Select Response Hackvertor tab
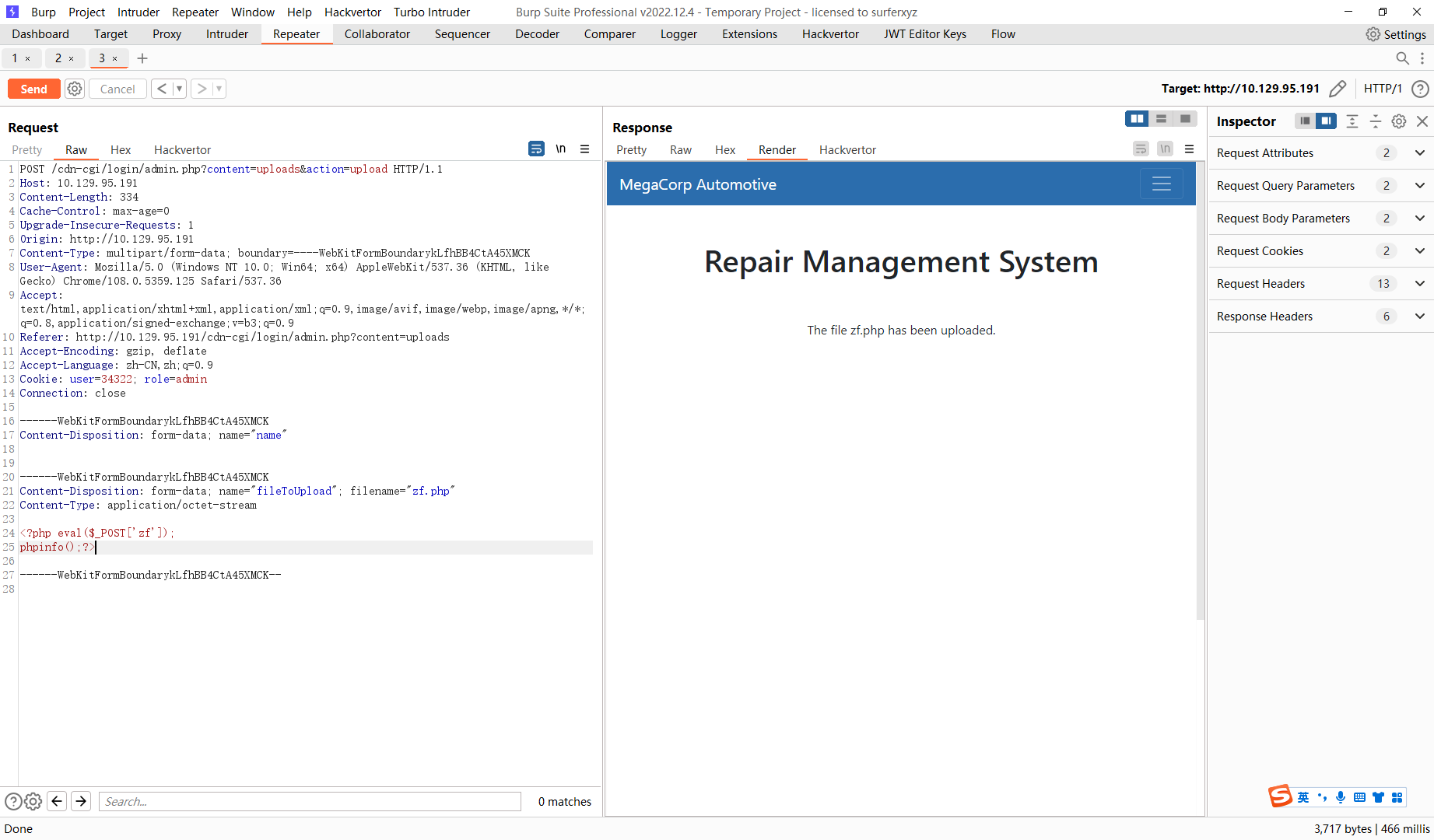The image size is (1434, 840). tap(847, 149)
